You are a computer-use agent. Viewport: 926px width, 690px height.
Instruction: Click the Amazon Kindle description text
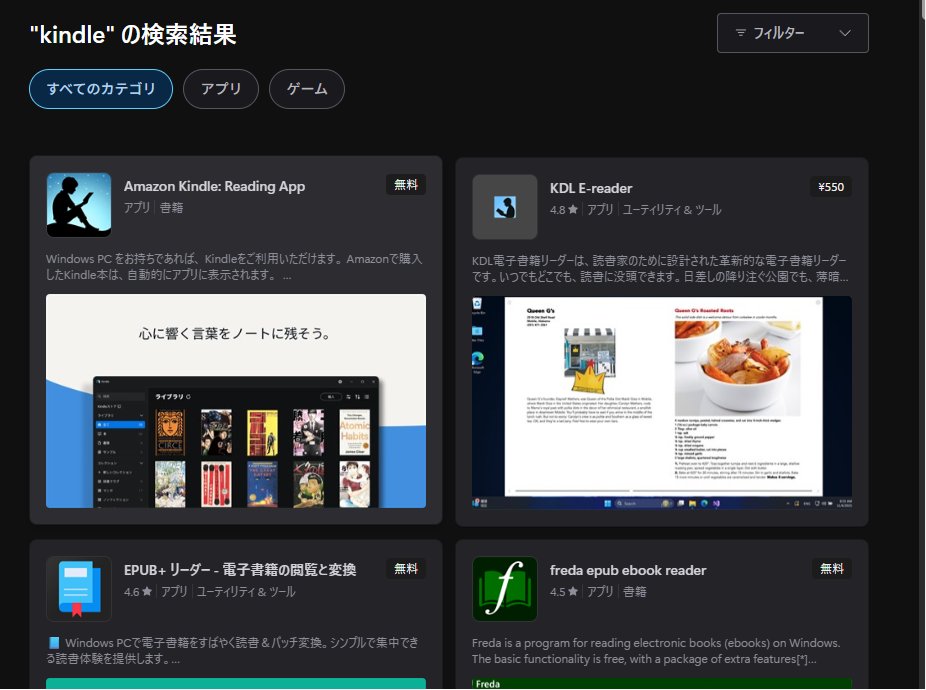[234, 267]
